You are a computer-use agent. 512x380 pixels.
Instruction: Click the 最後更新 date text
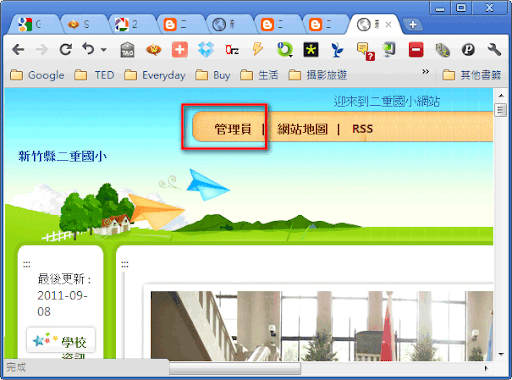[64, 295]
